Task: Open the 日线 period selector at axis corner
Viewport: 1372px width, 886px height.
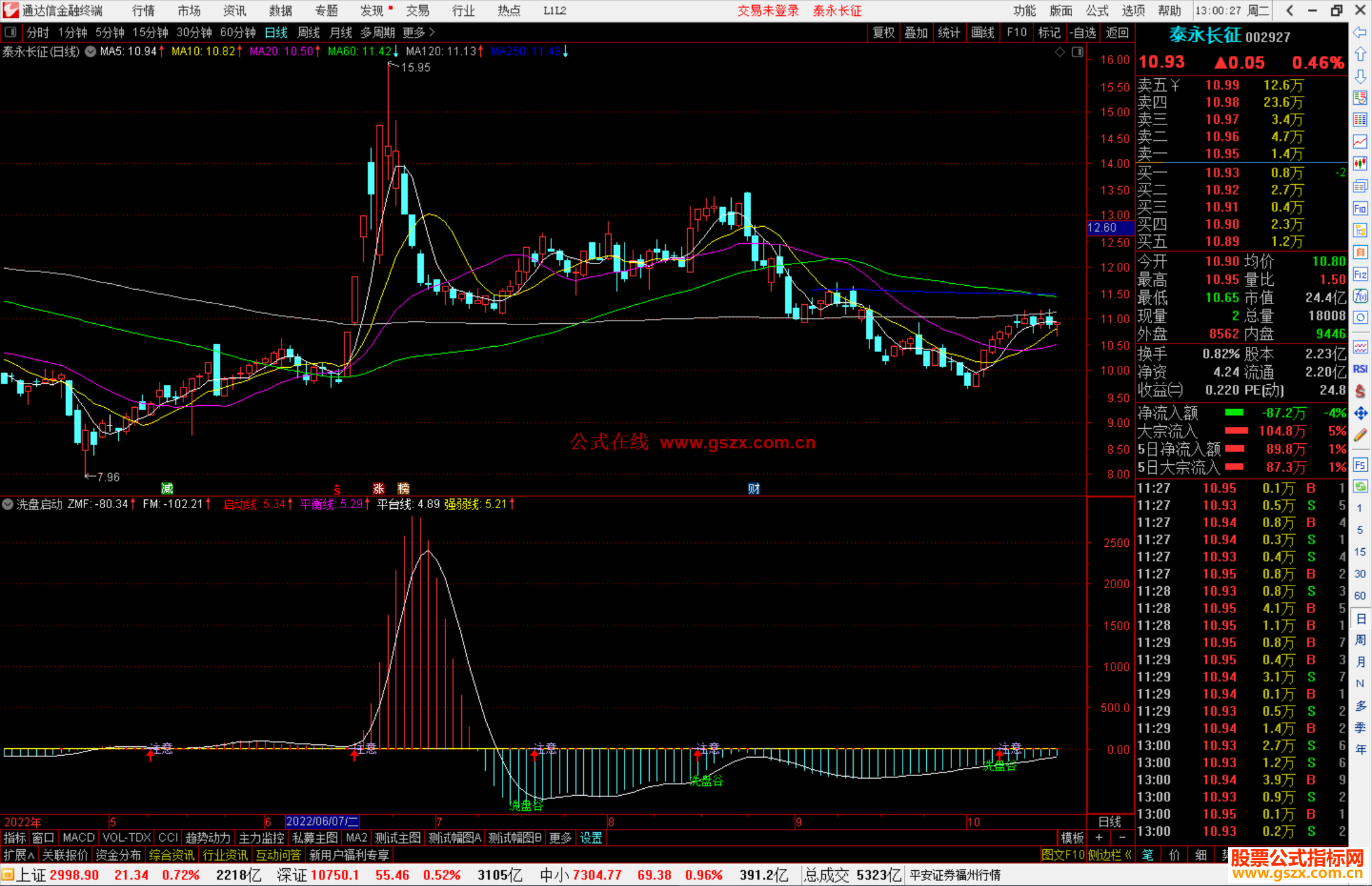Action: click(1110, 822)
